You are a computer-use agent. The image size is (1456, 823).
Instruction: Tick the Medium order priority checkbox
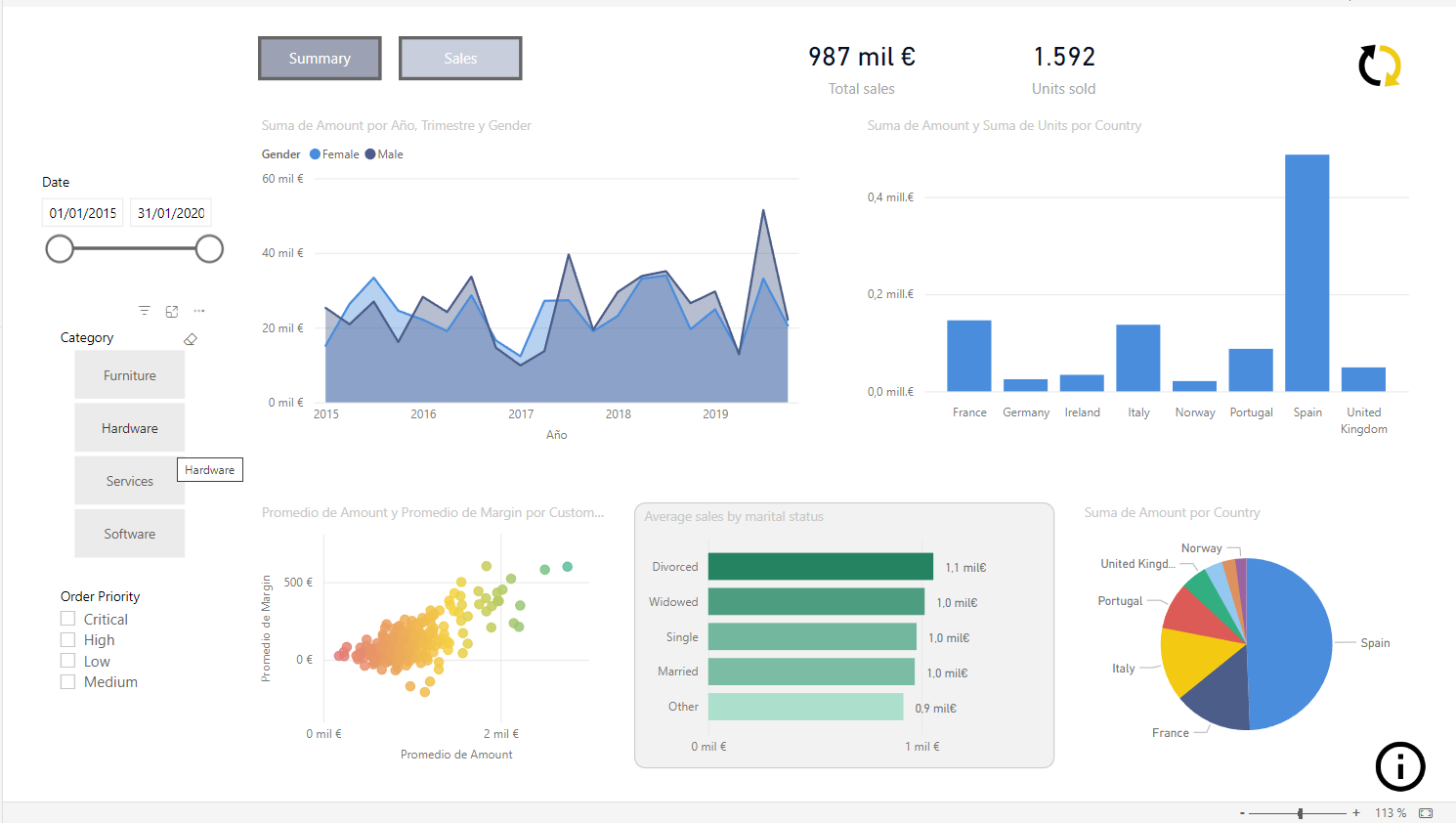68,682
